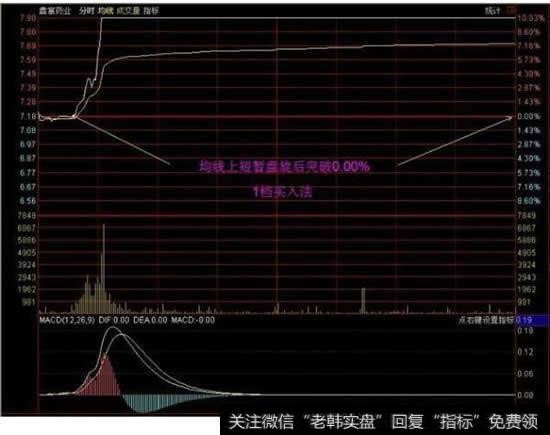Select the 成交量 label in chart header
Viewport: 550px width, 435px height.
(128, 11)
